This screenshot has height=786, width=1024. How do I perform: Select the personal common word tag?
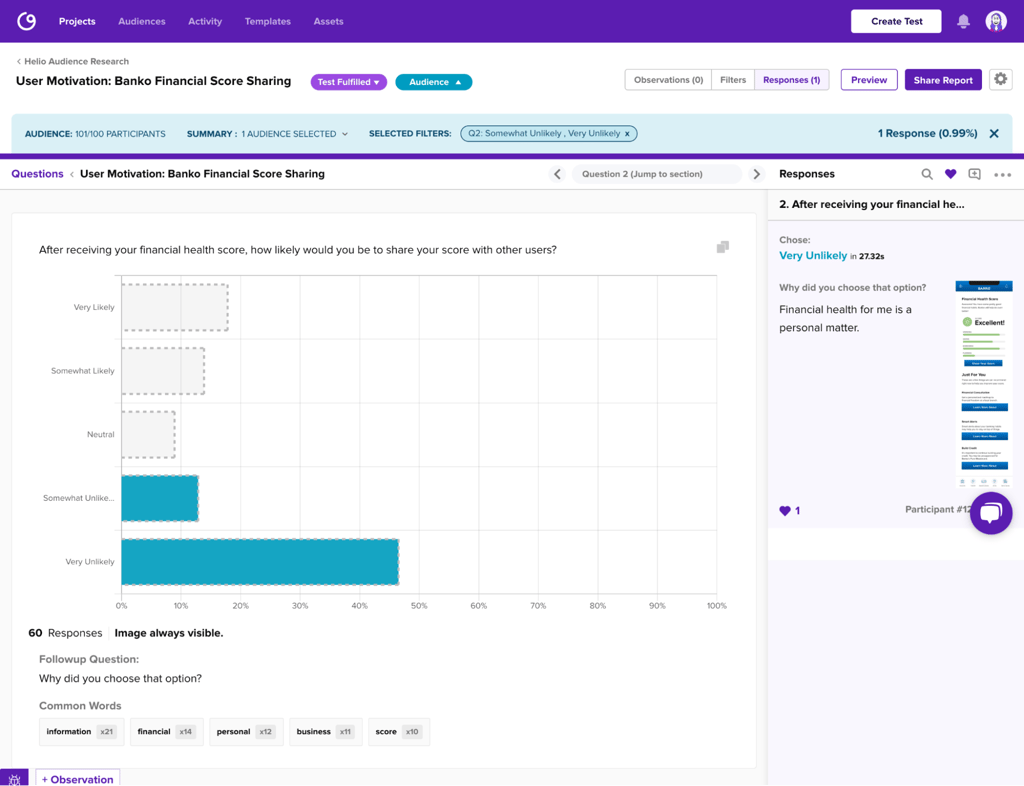[x=246, y=732]
